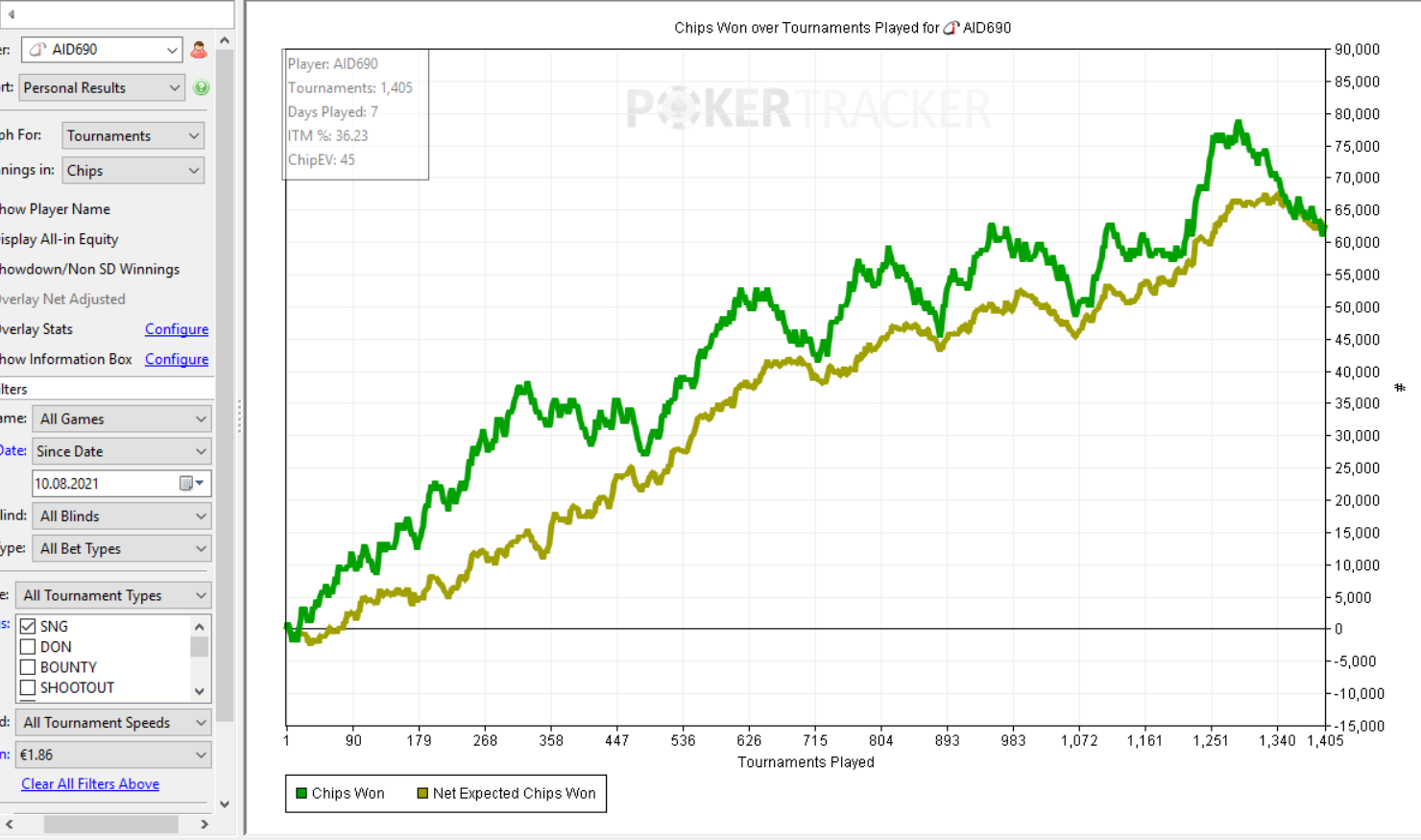Screen dimensions: 1421x840
Task: Click the green help icon beside Personal Results
Action: [201, 87]
